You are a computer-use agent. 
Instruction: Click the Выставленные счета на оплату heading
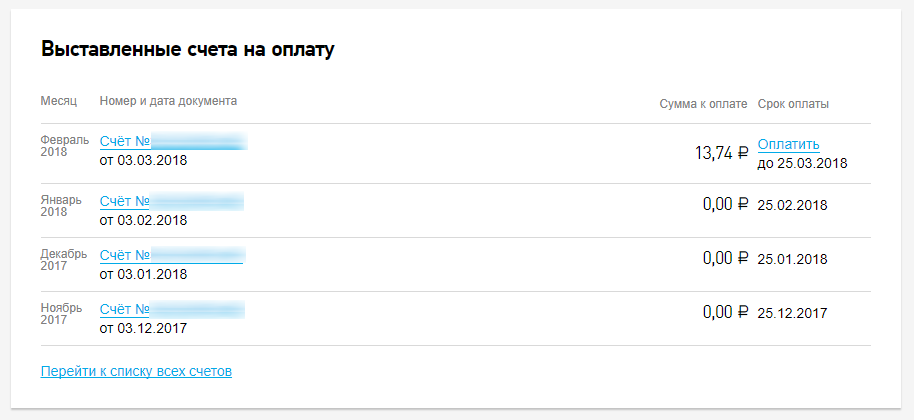click(x=187, y=50)
